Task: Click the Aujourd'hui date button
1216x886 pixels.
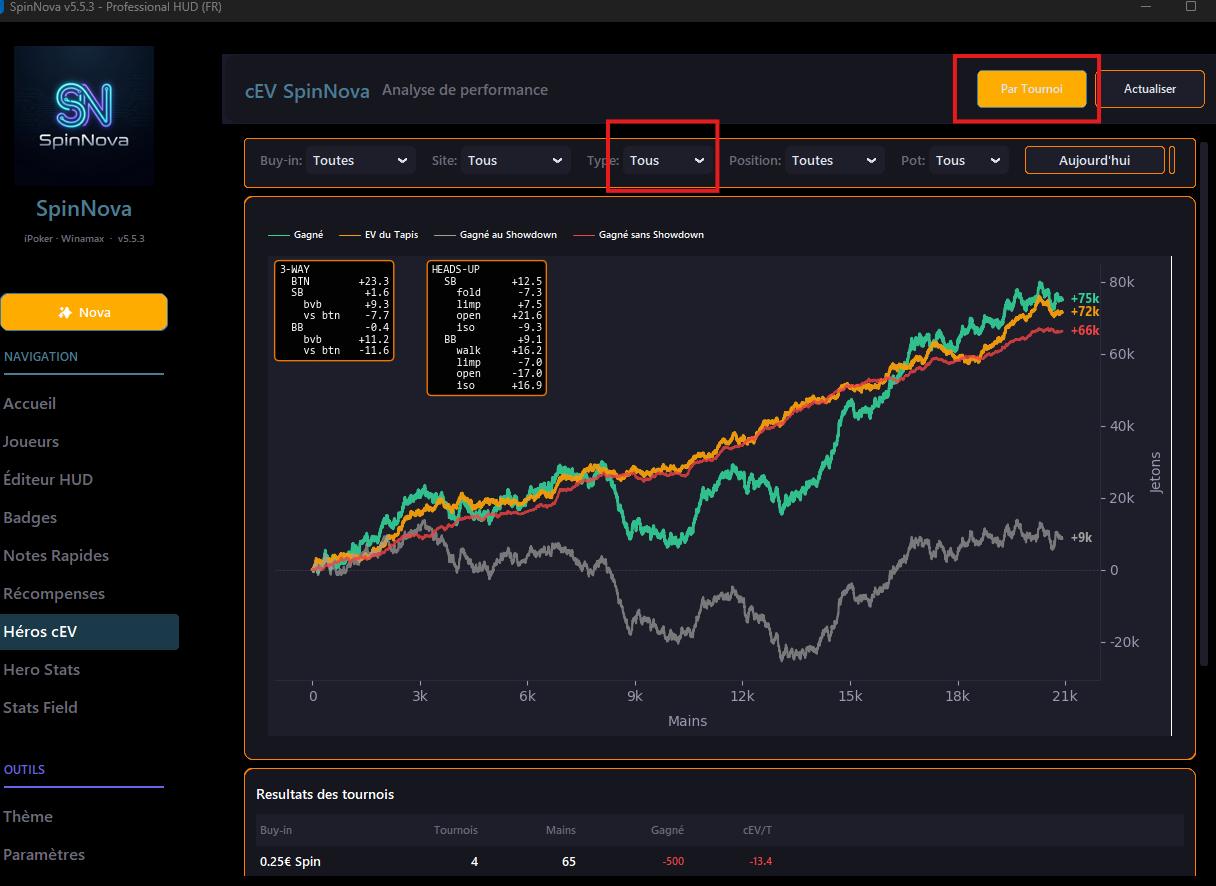Action: [1095, 160]
